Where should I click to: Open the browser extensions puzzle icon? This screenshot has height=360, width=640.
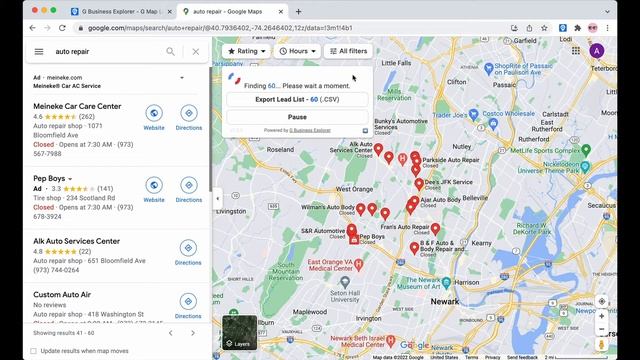(x=577, y=28)
